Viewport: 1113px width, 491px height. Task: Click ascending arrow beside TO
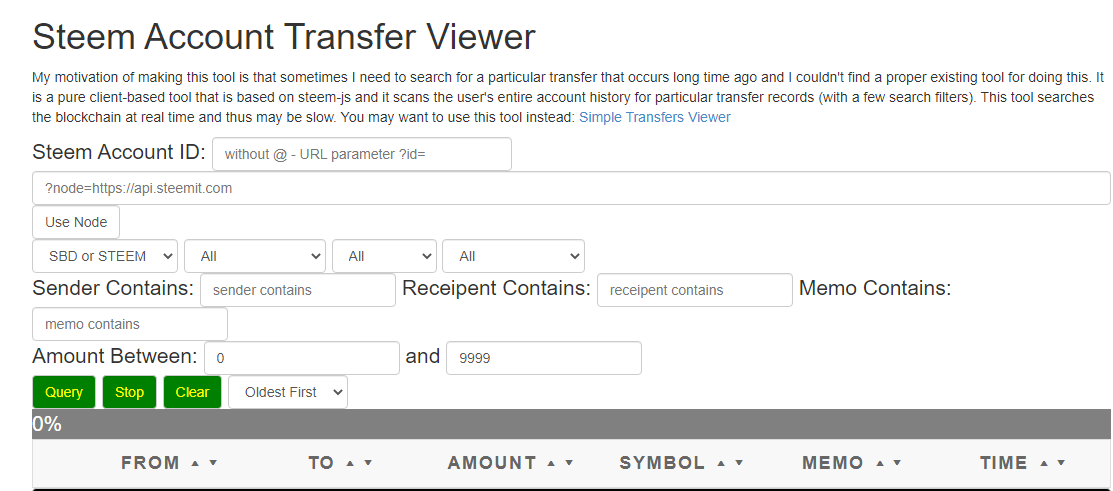[350, 463]
